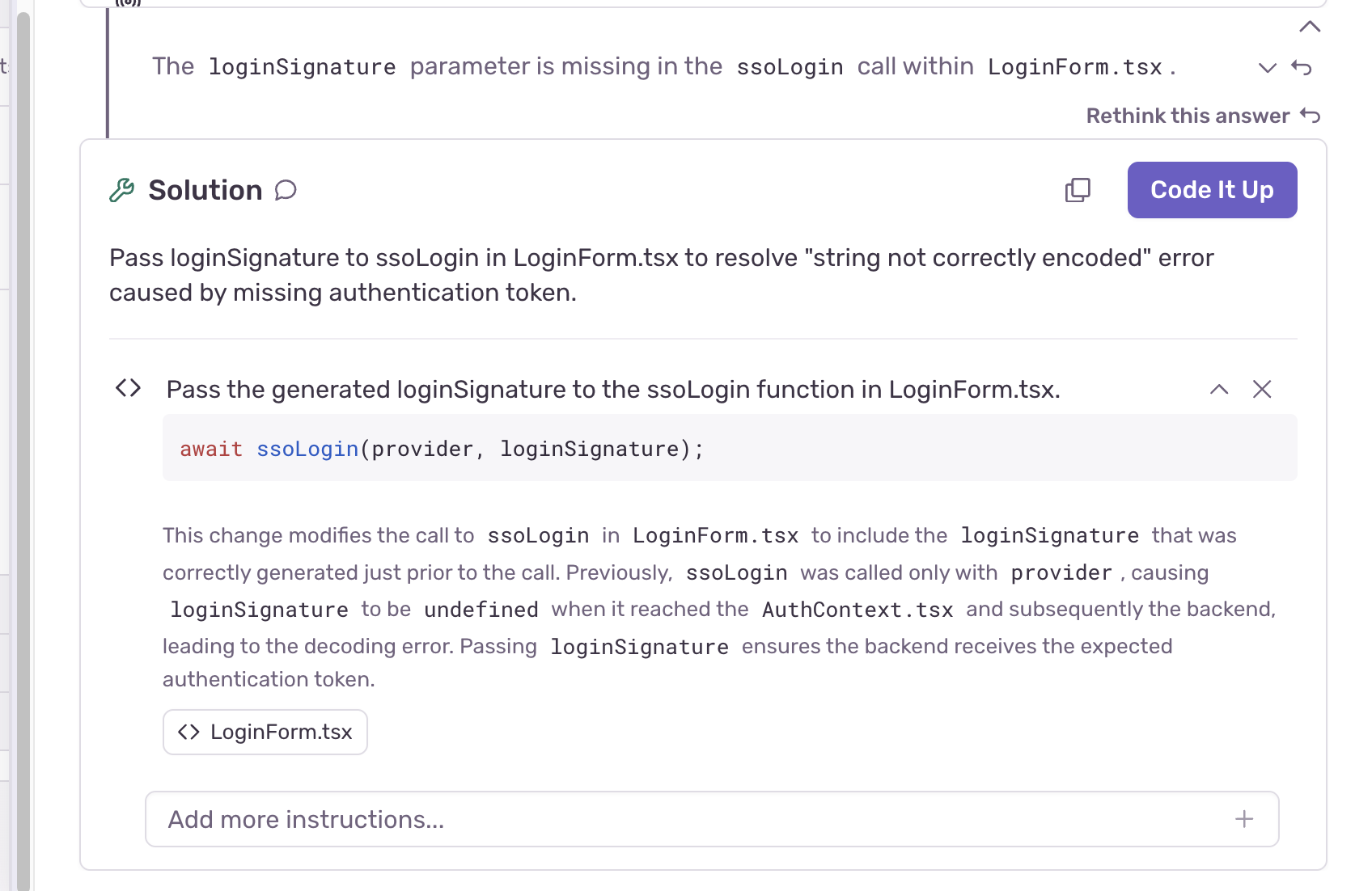The height and width of the screenshot is (891, 1372).
Task: Copy the solution with the copy icon
Action: (1078, 190)
